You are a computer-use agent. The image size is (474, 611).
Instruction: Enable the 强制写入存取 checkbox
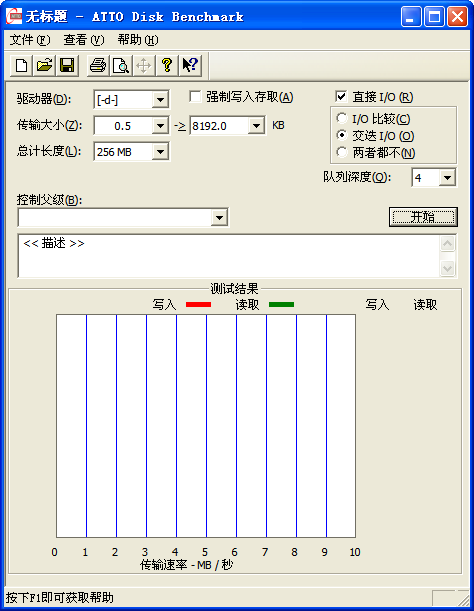(x=195, y=96)
